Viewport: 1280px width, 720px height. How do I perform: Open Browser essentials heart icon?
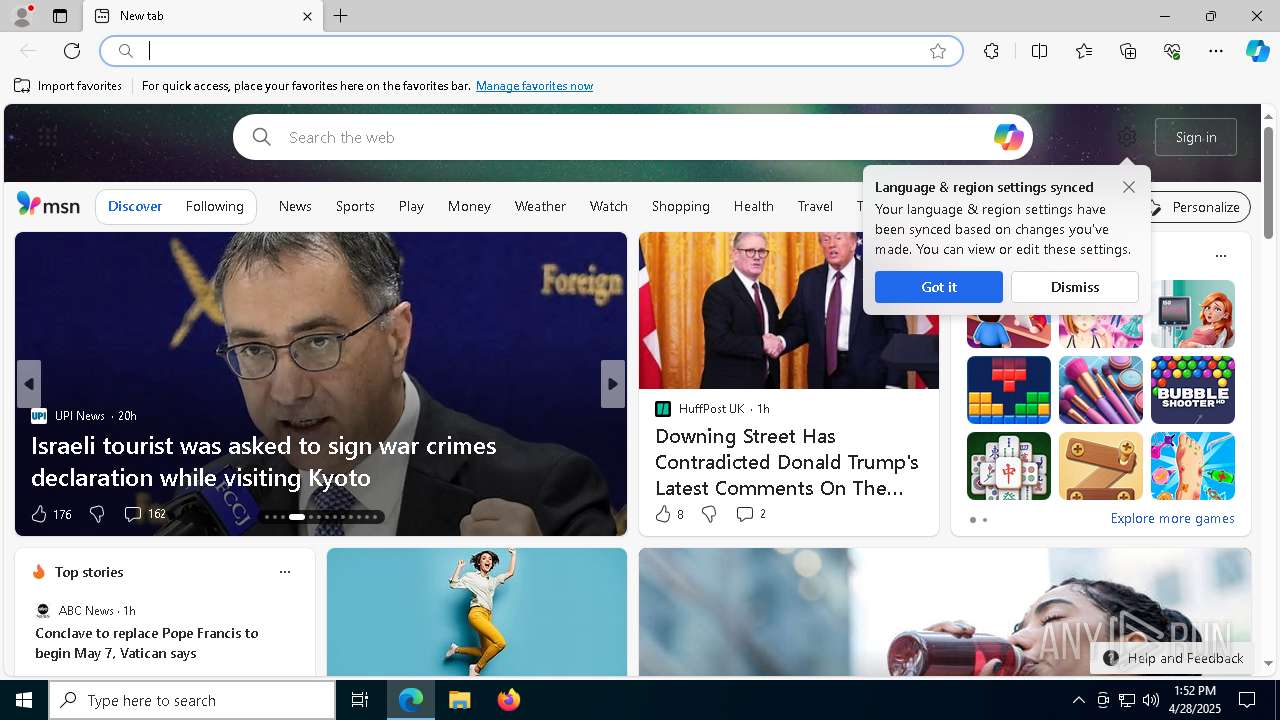1172,51
